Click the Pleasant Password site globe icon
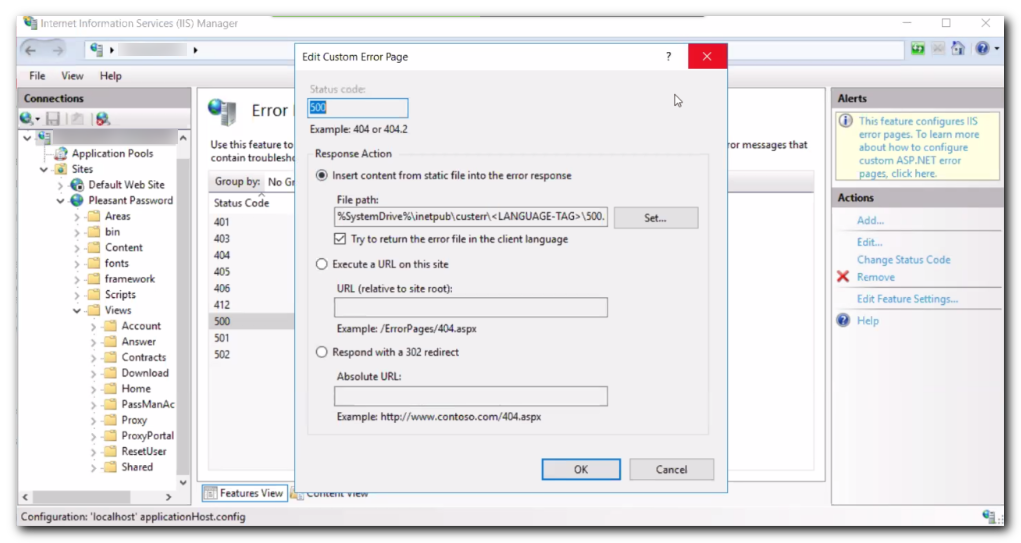This screenshot has width=1021, height=543. 77,201
